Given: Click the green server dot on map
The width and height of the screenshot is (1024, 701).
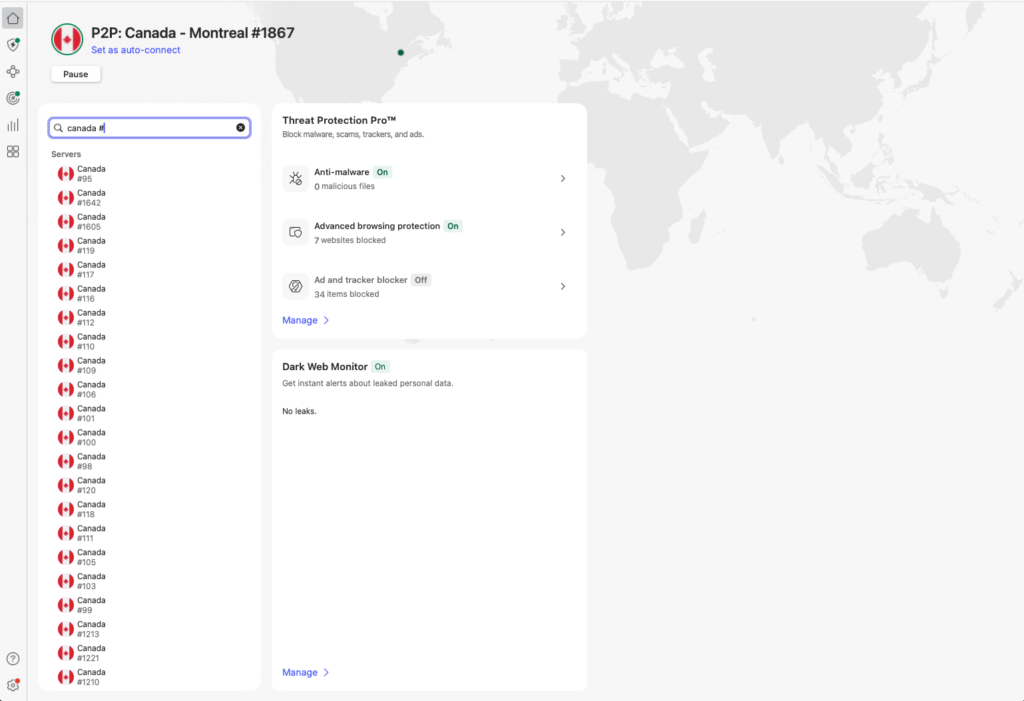Looking at the screenshot, I should pos(401,52).
